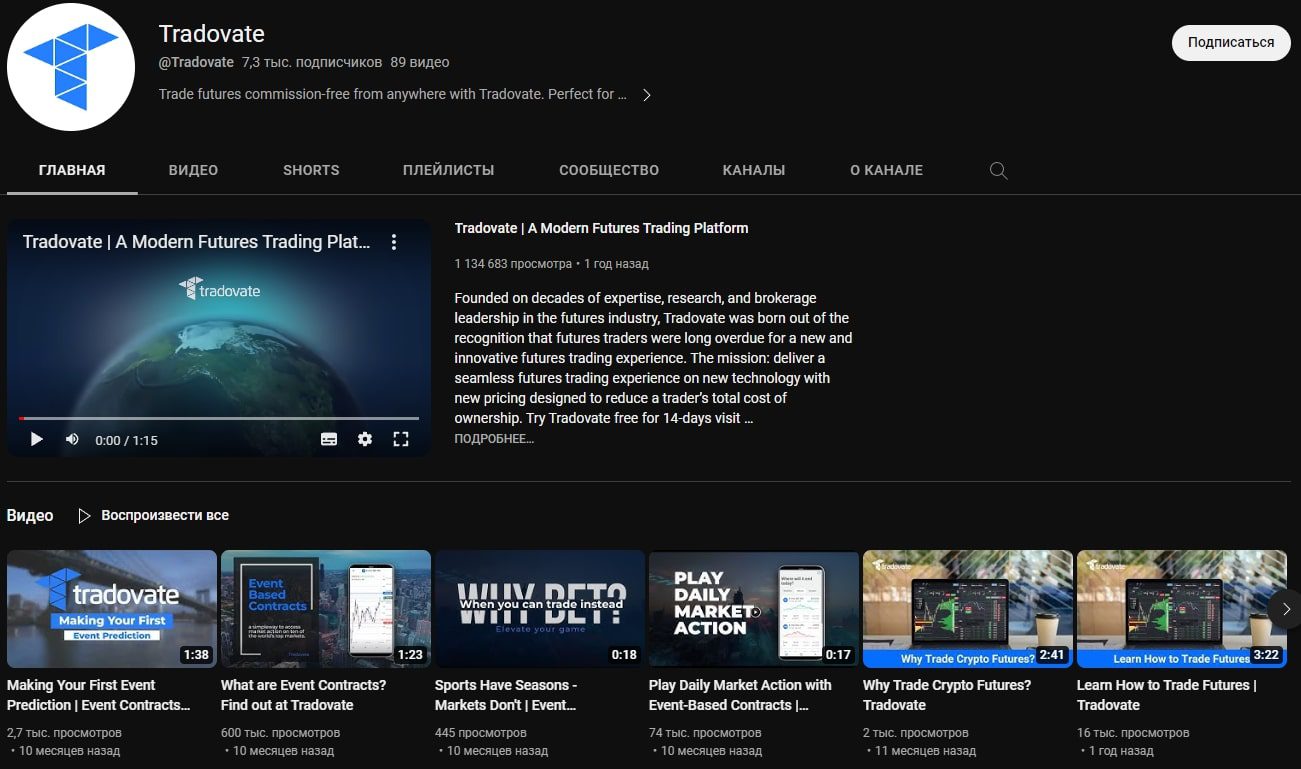1301x769 pixels.
Task: Click the Tradovate channel name heading
Action: [x=212, y=34]
